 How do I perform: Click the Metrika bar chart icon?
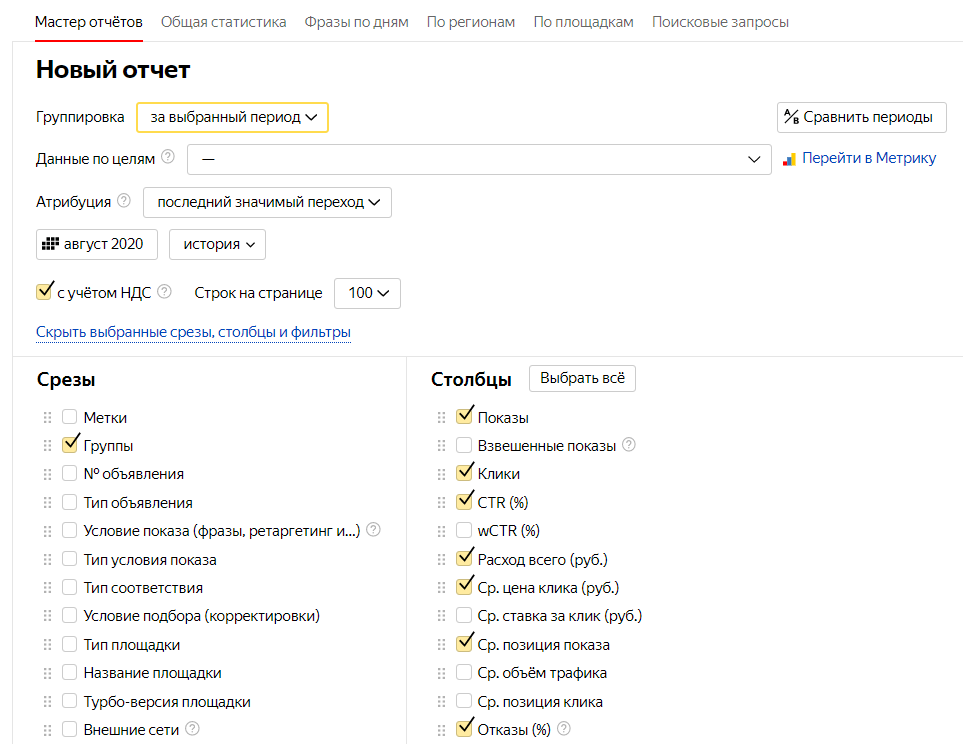click(789, 160)
